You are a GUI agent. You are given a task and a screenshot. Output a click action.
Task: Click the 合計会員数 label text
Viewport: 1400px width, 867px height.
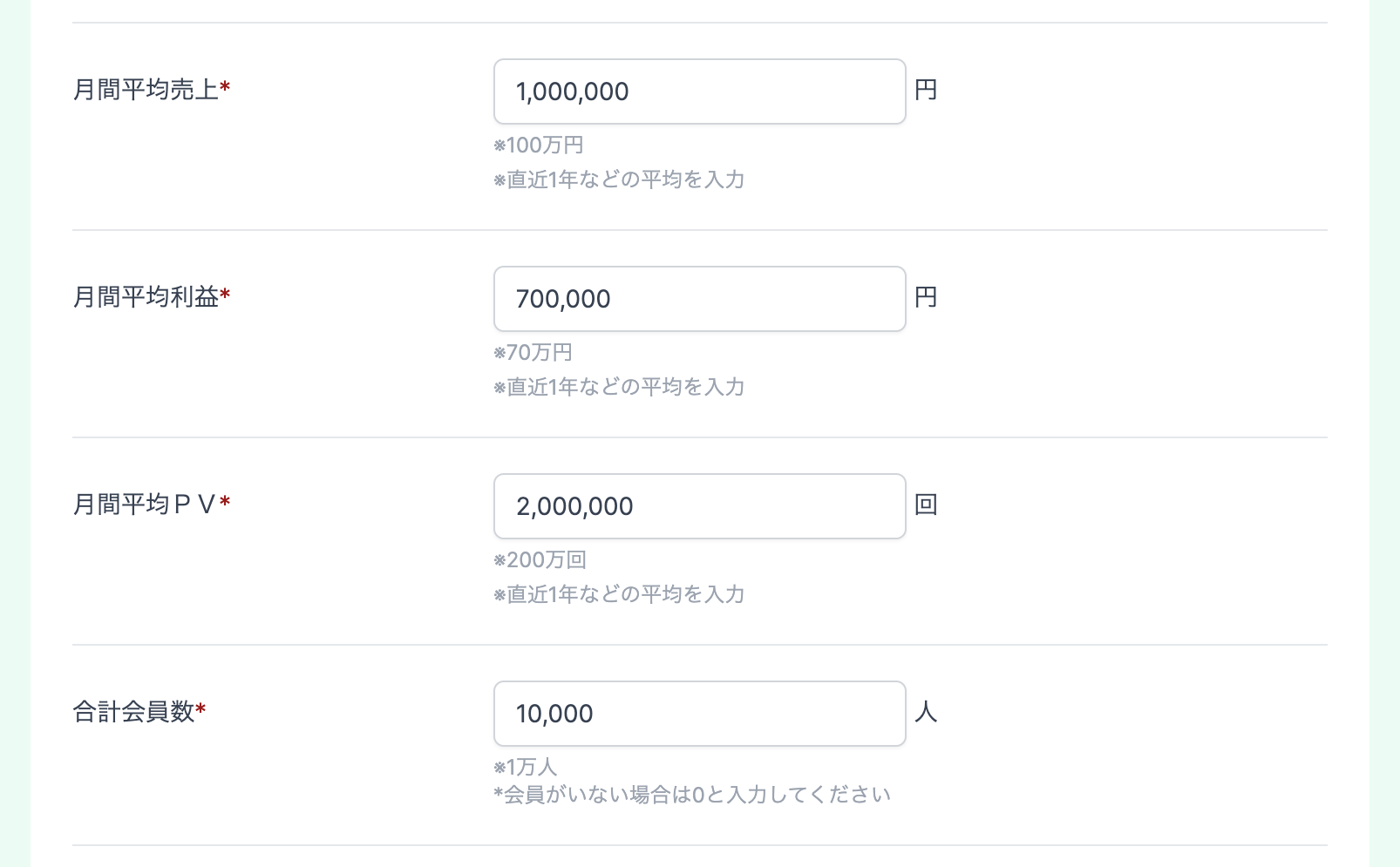click(x=133, y=711)
